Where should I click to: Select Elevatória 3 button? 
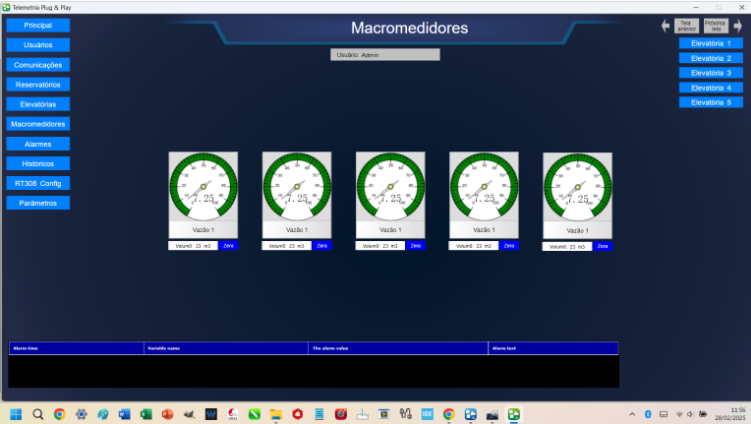click(710, 73)
